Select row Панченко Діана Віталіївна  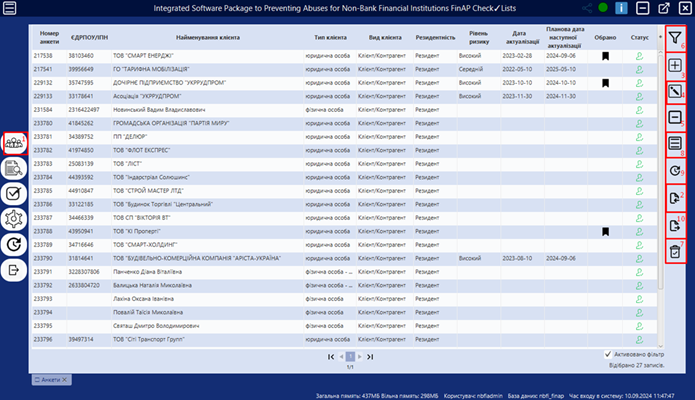click(x=344, y=272)
